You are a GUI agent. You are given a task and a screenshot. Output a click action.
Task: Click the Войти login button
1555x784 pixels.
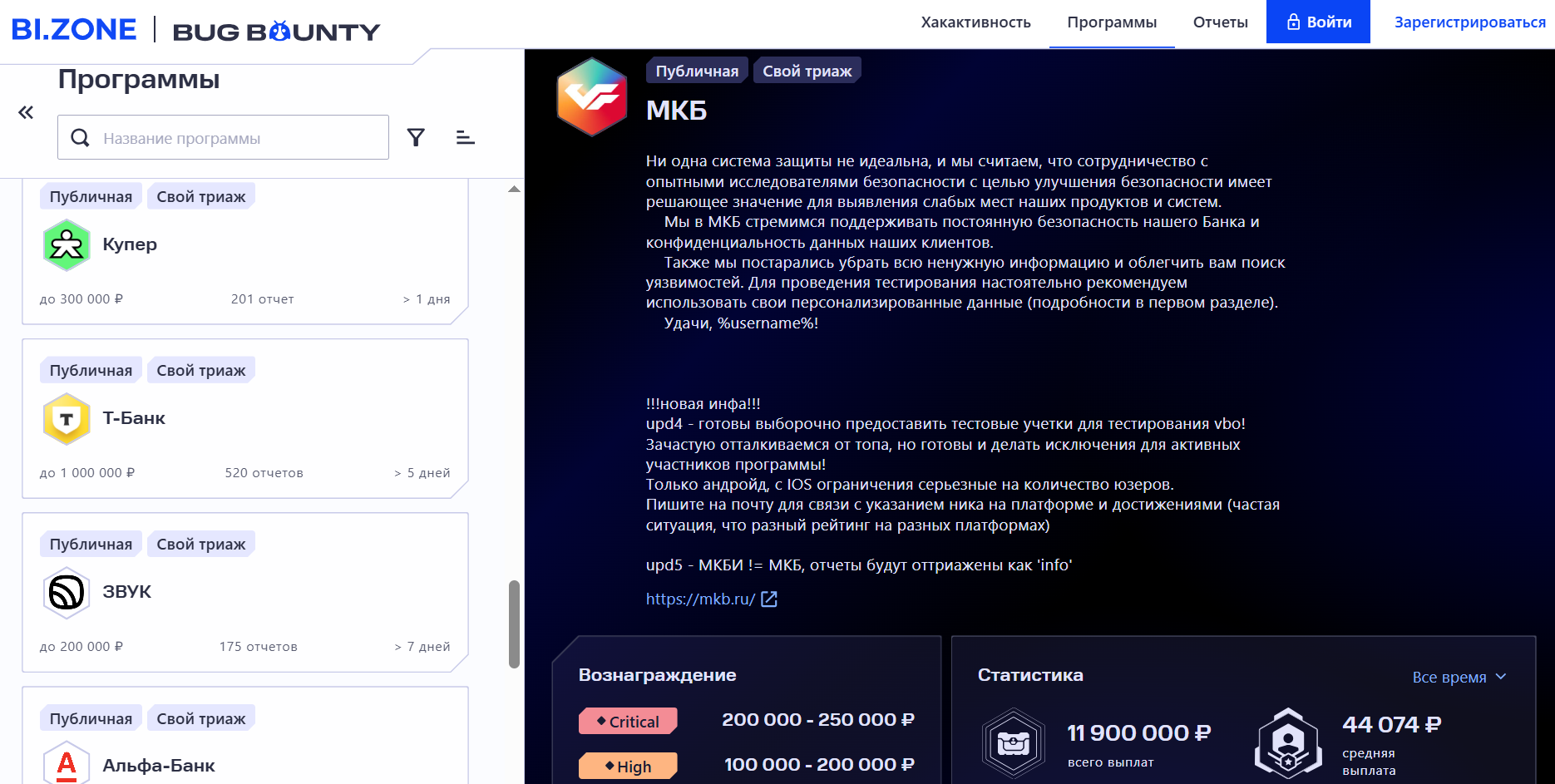click(x=1318, y=22)
